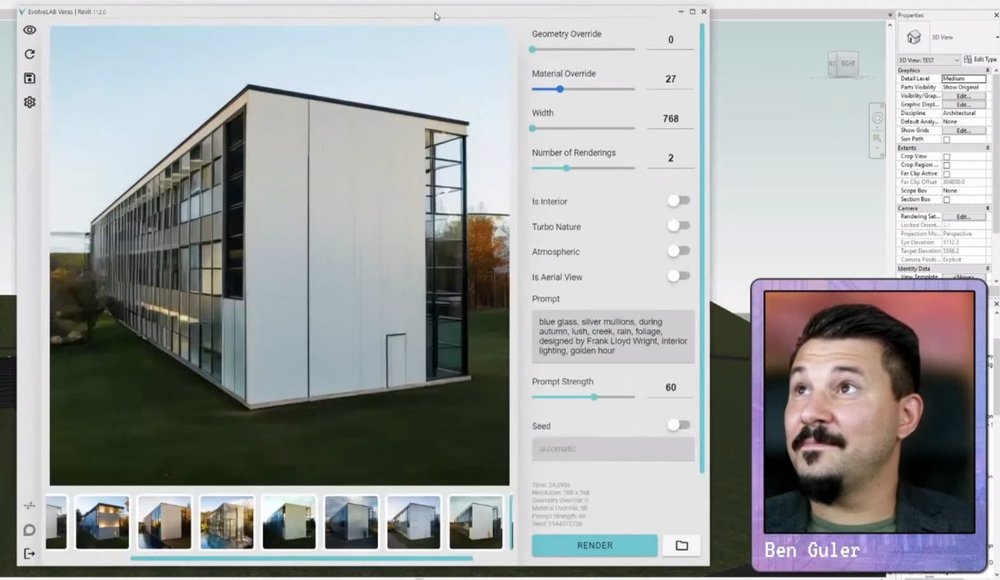This screenshot has height=580, width=1000.
Task: Toggle the Is Interior switch
Action: [x=679, y=201]
